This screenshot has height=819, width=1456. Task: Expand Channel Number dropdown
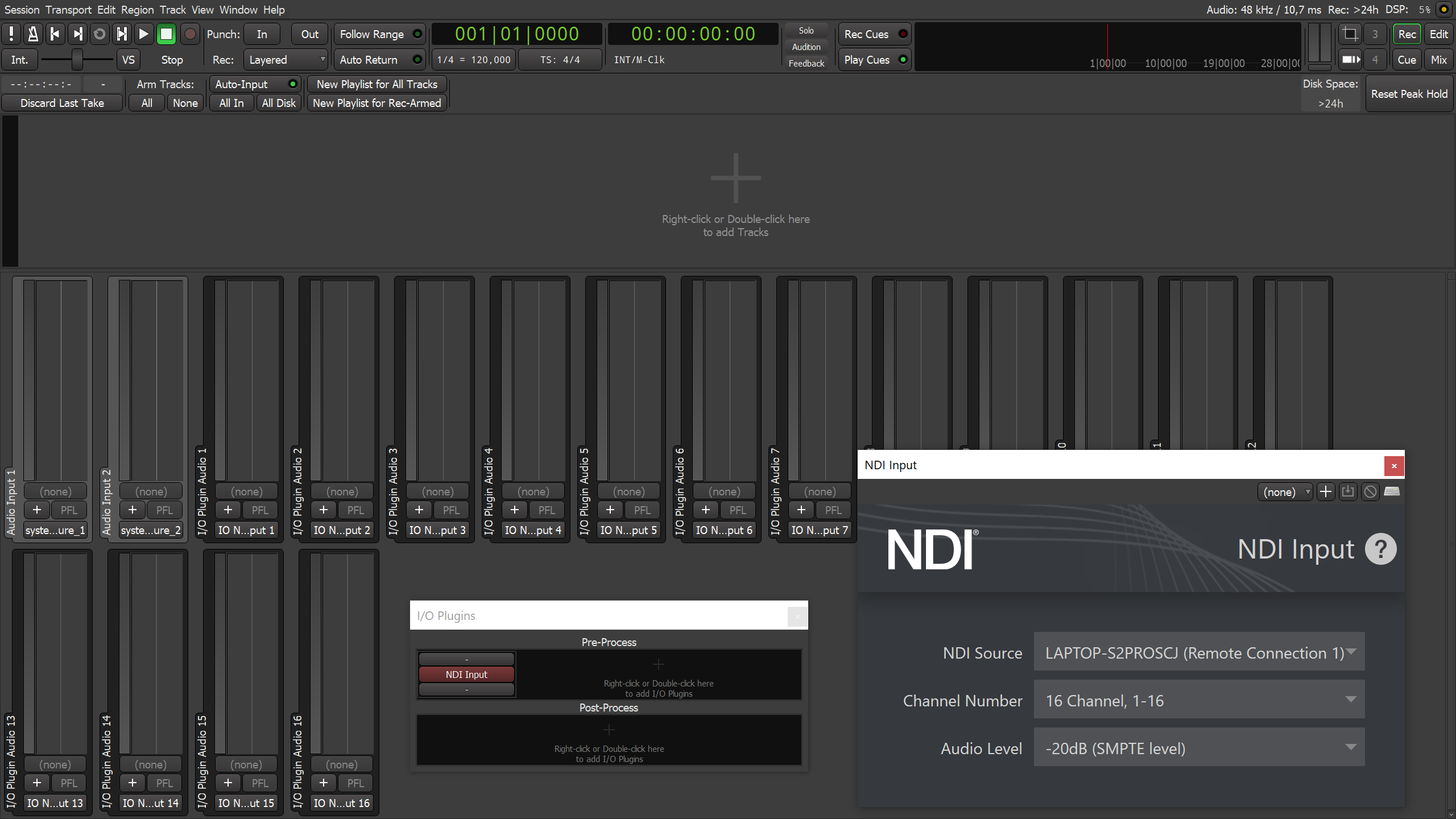[x=1199, y=700]
